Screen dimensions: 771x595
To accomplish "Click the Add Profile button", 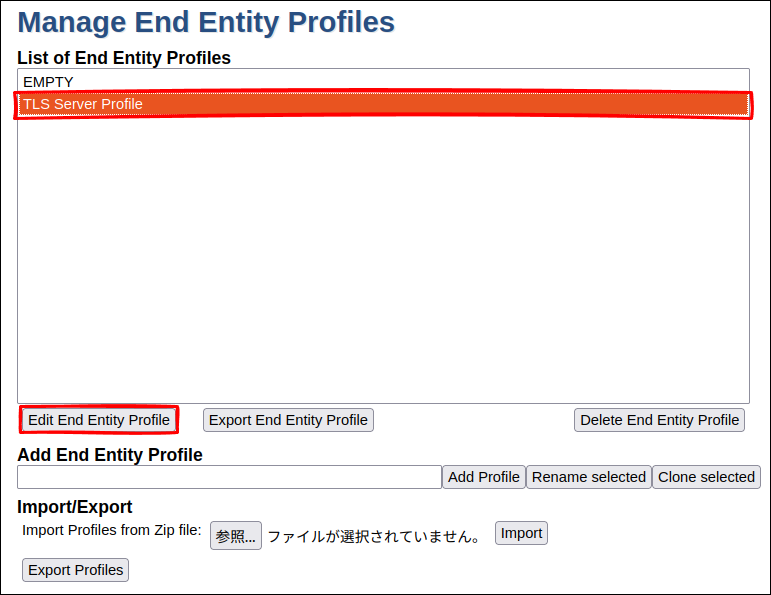I will pos(484,477).
